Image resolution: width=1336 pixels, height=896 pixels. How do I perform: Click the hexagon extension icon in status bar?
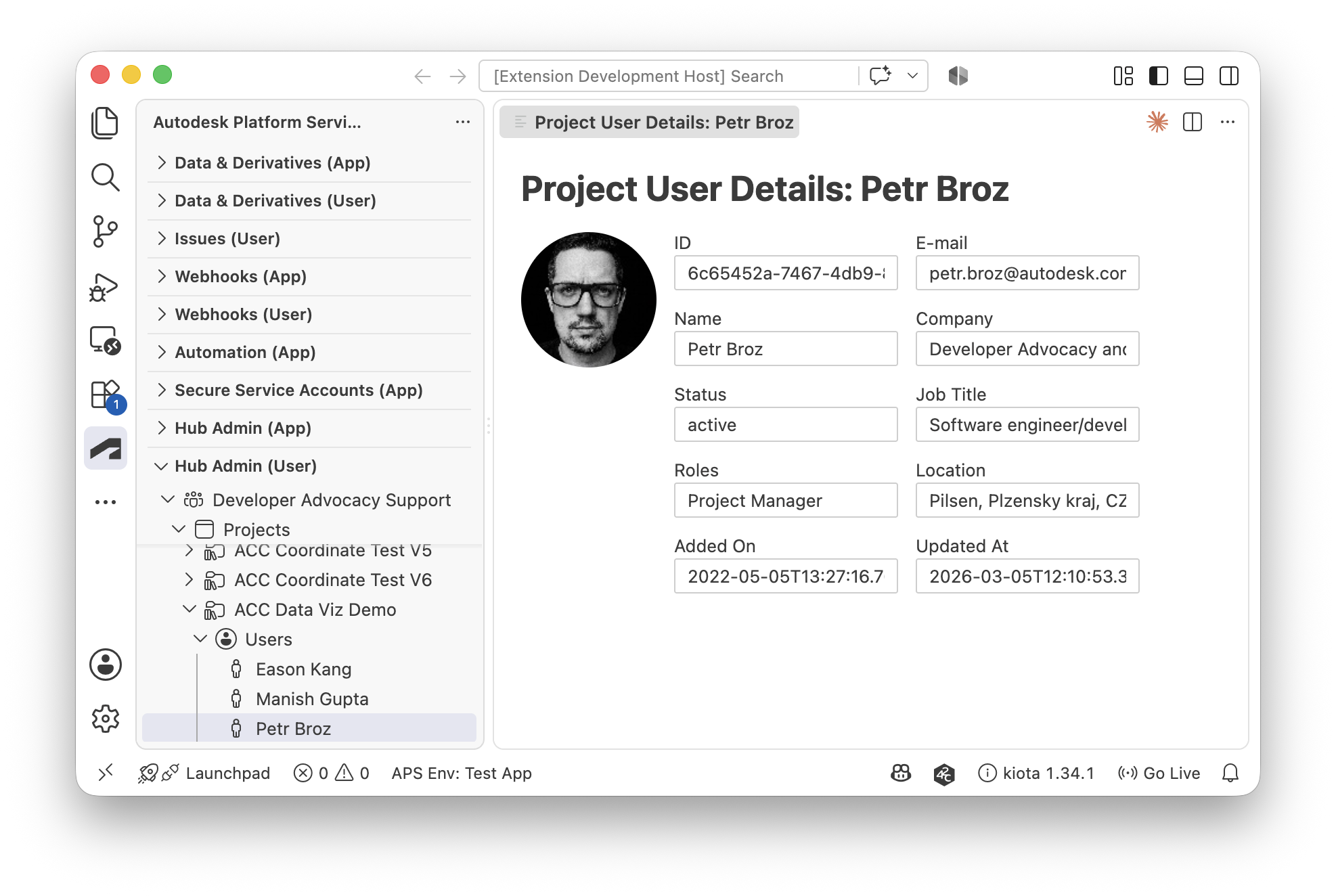(x=944, y=773)
